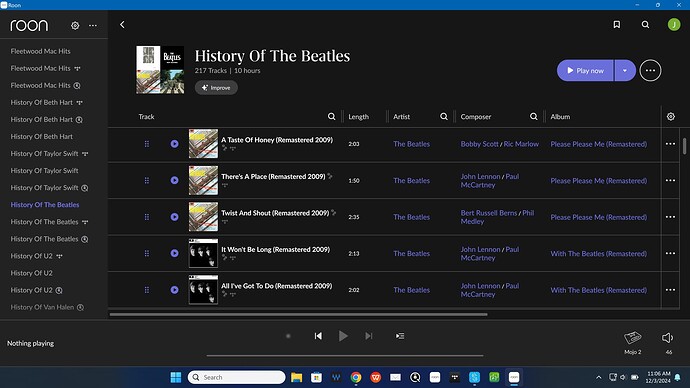The image size is (690, 388).
Task: Open filter search in Track column
Action: pyautogui.click(x=331, y=117)
